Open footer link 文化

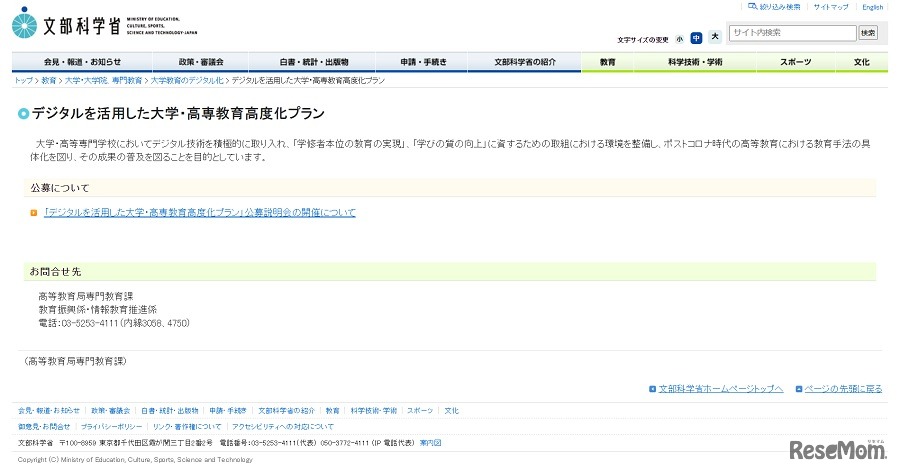(452, 410)
